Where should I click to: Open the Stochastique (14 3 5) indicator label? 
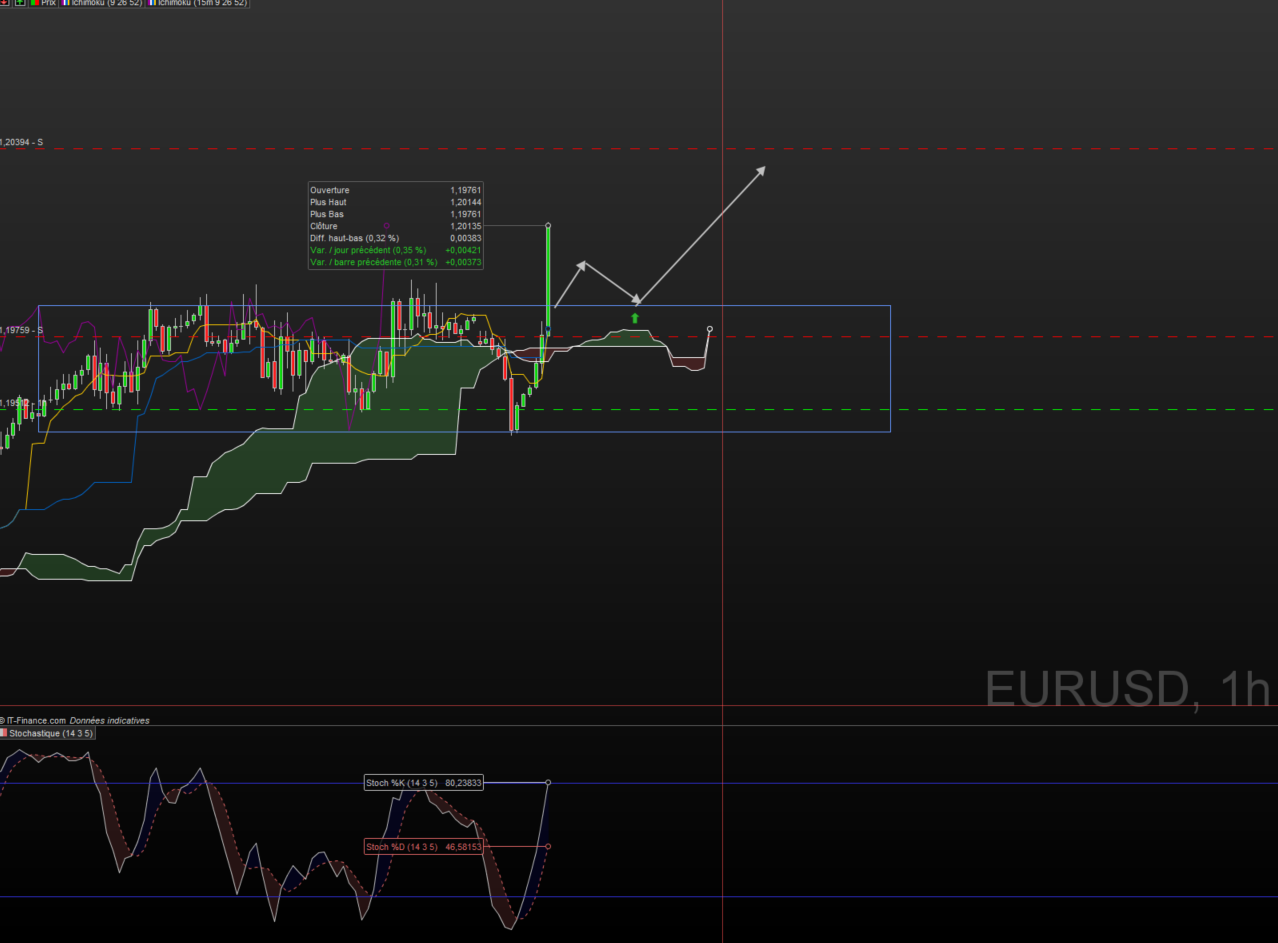click(49, 733)
